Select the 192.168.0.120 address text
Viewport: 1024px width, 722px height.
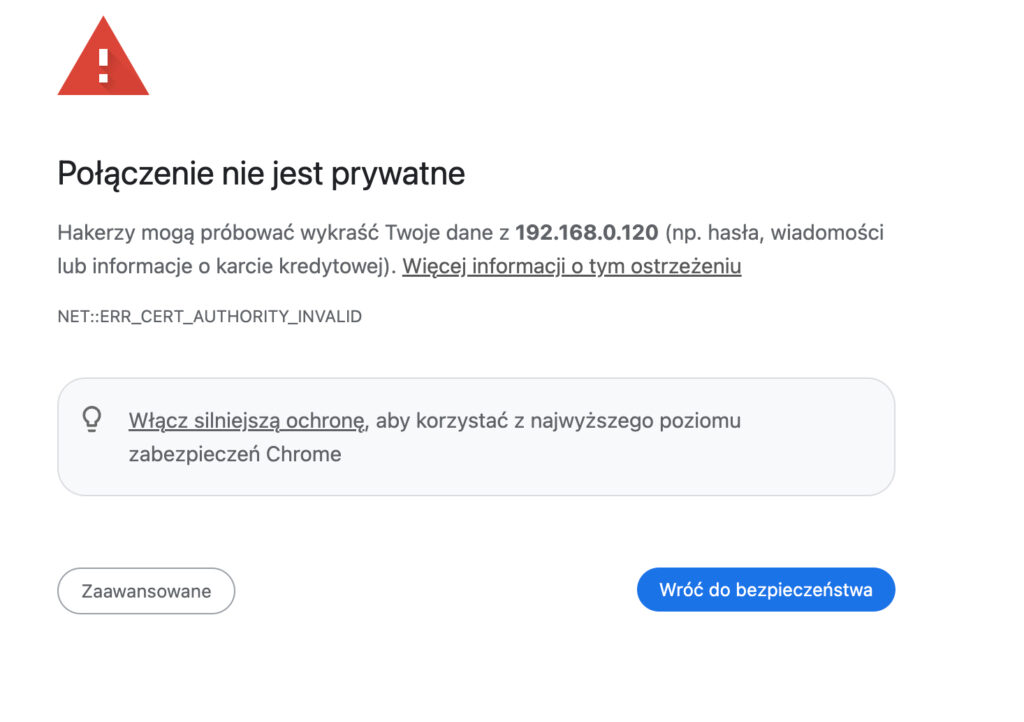[586, 232]
